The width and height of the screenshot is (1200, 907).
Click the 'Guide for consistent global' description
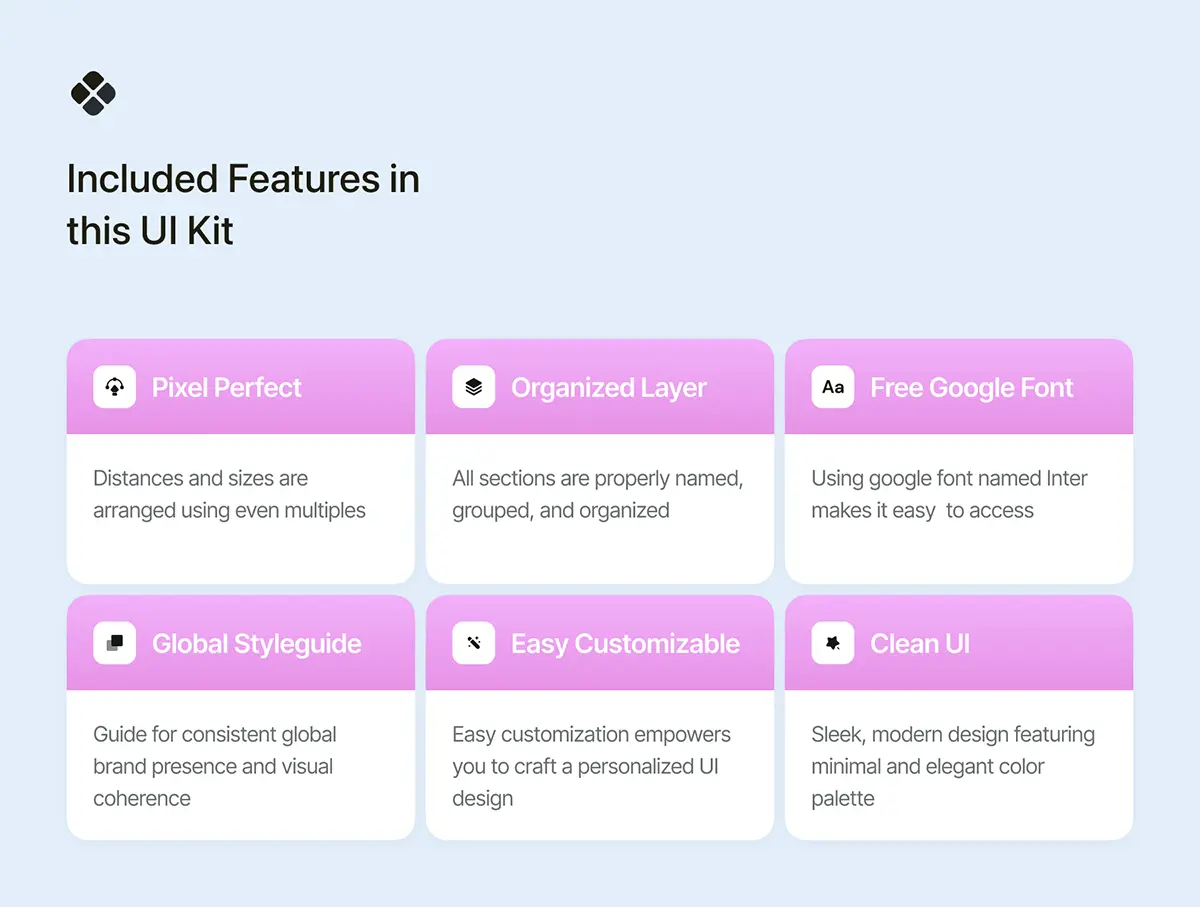click(214, 766)
